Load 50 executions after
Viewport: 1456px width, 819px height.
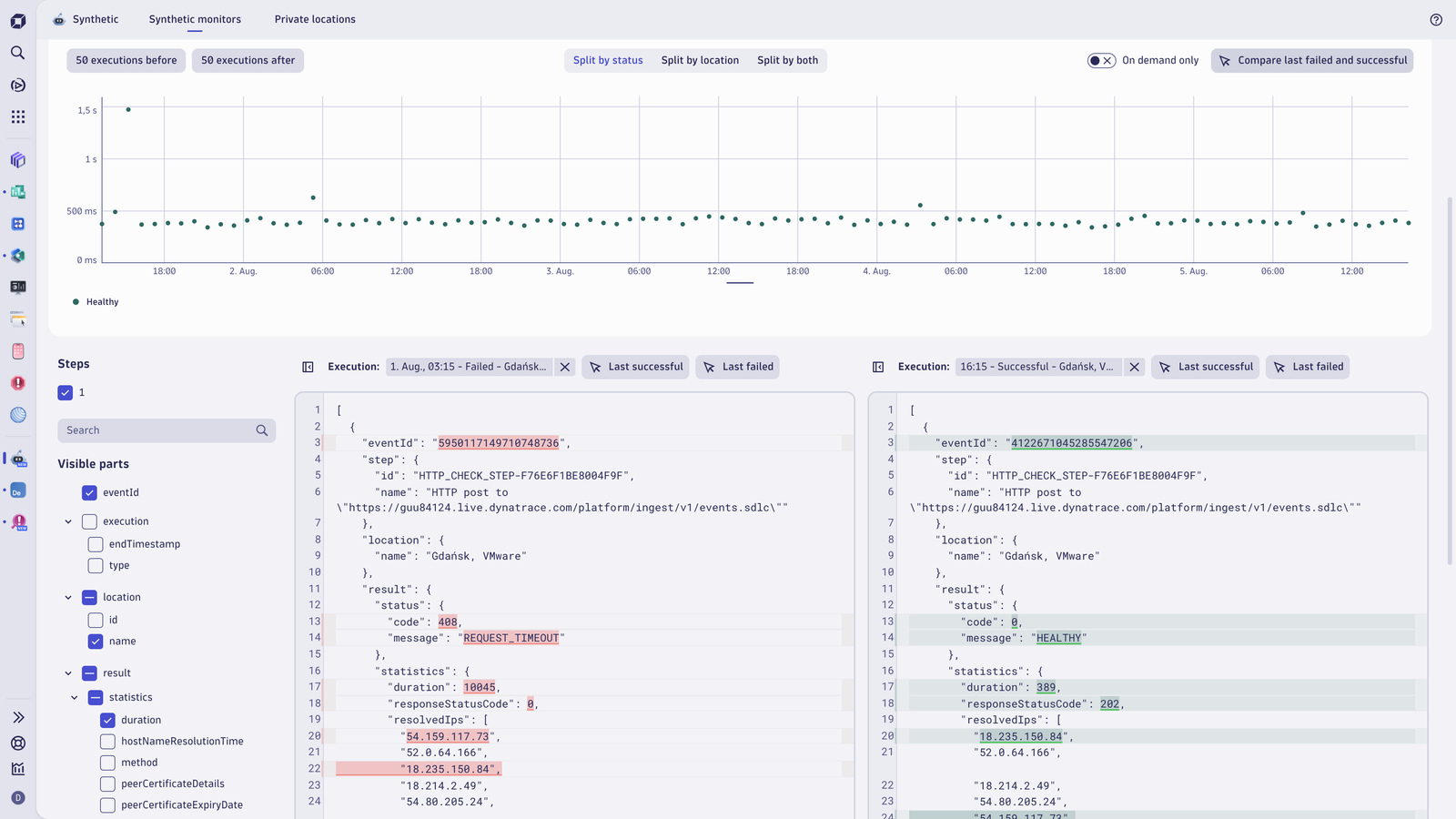[248, 61]
